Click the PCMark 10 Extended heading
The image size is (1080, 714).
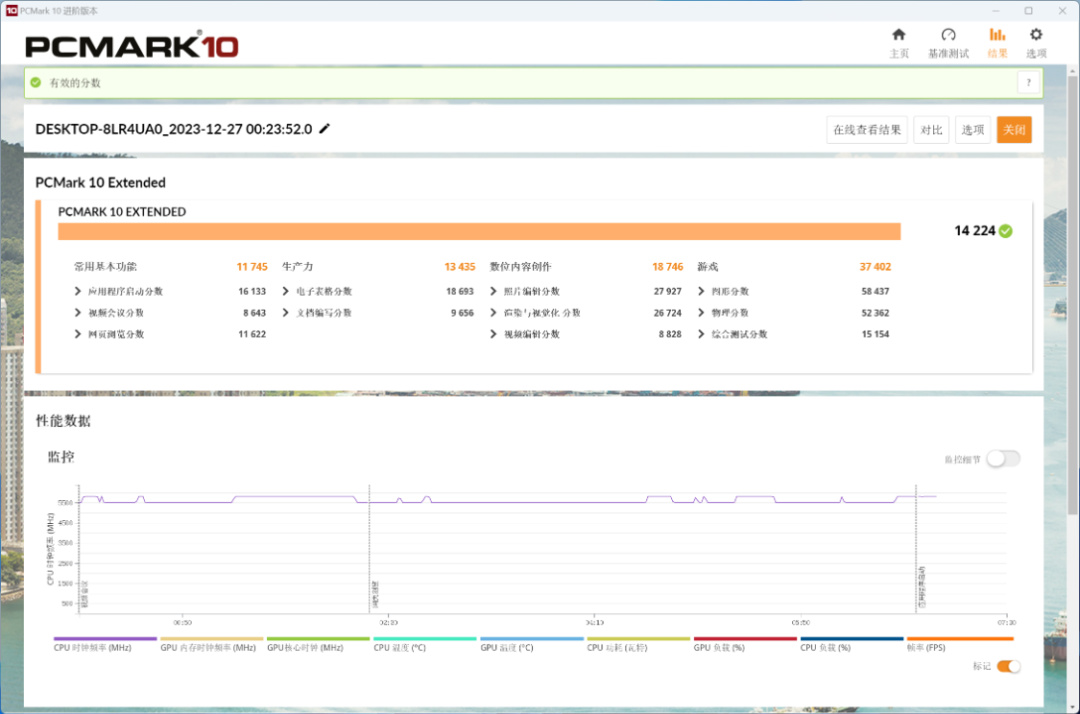click(101, 182)
